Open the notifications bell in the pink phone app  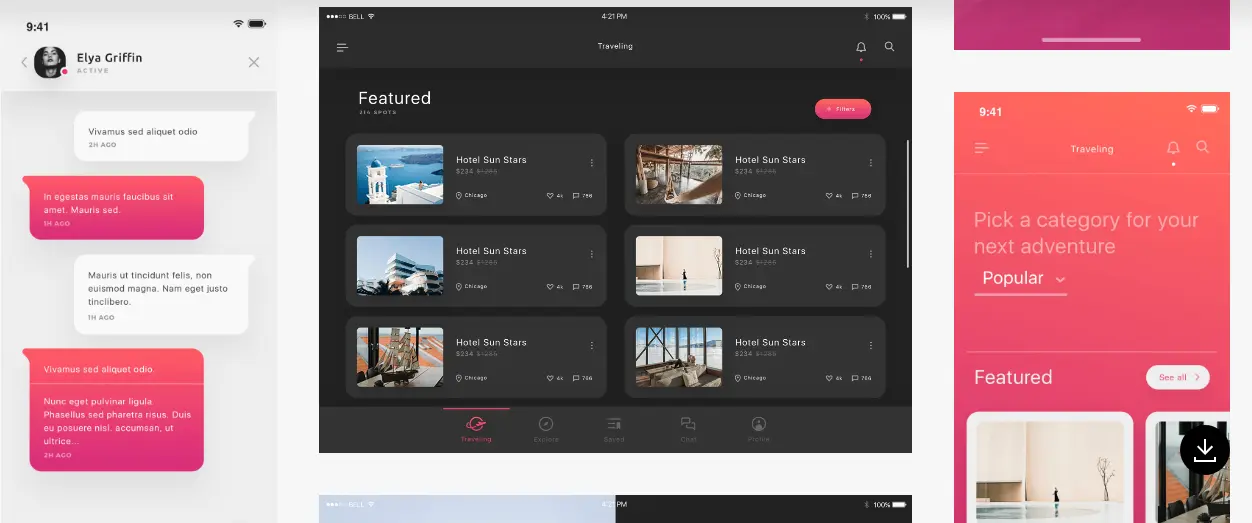(x=1173, y=148)
